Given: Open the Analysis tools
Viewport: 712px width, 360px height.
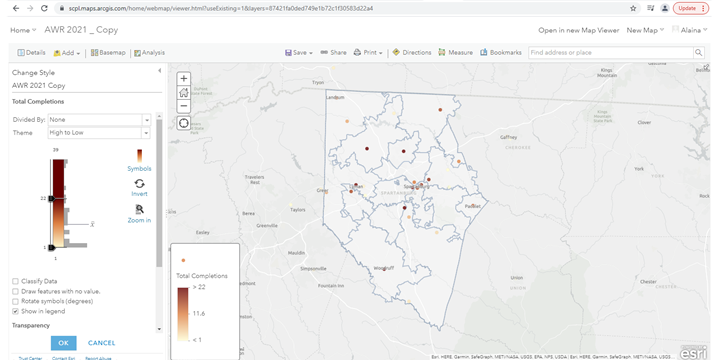Looking at the screenshot, I should click(x=149, y=53).
